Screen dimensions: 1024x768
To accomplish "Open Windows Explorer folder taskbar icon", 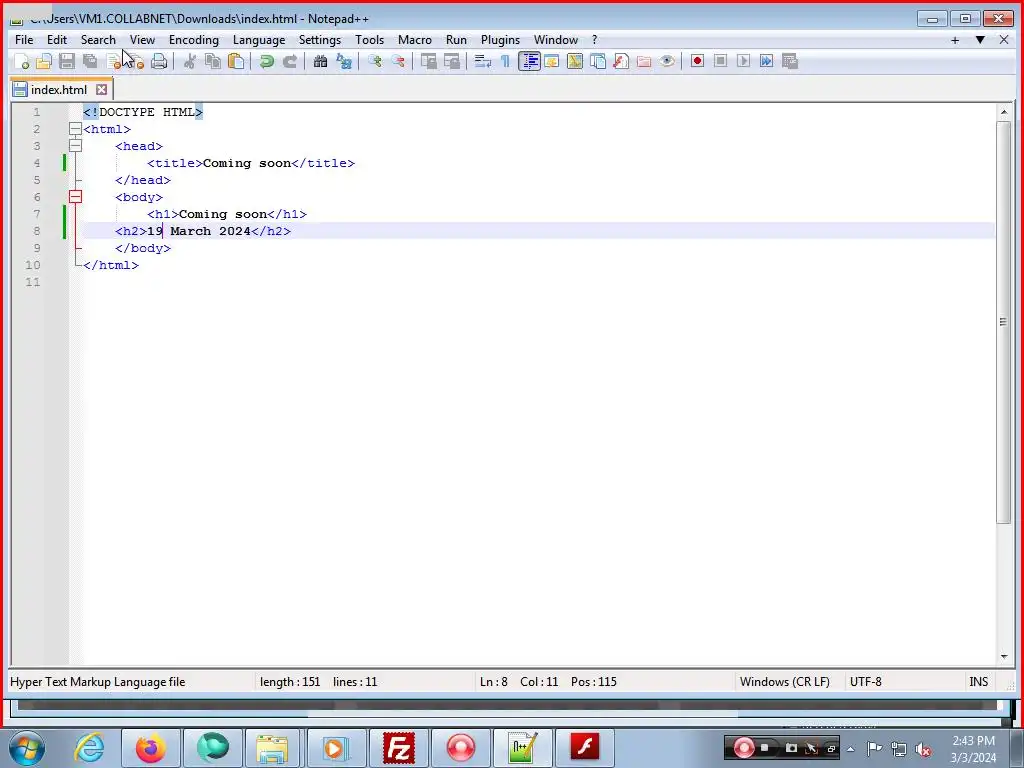I will point(272,748).
